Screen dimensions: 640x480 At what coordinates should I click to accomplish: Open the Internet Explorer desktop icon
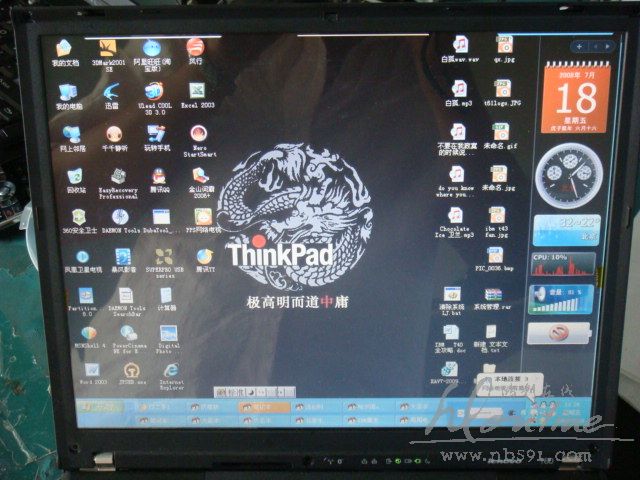click(171, 369)
